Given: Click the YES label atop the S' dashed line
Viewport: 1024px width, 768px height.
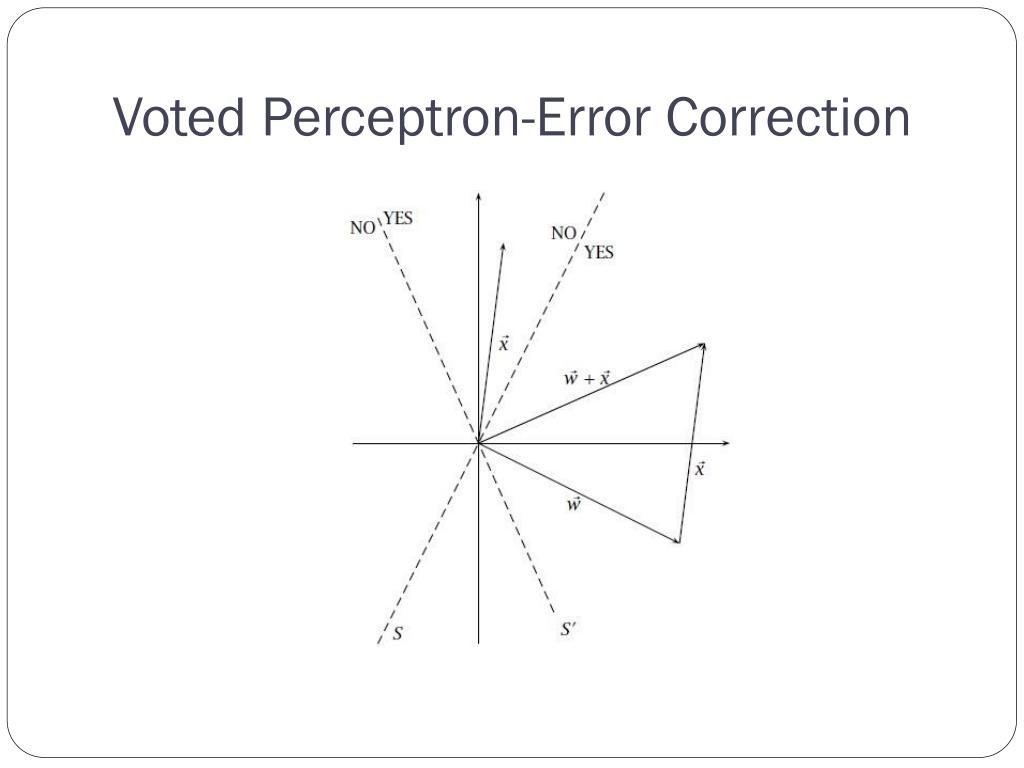Looking at the screenshot, I should click(x=398, y=218).
